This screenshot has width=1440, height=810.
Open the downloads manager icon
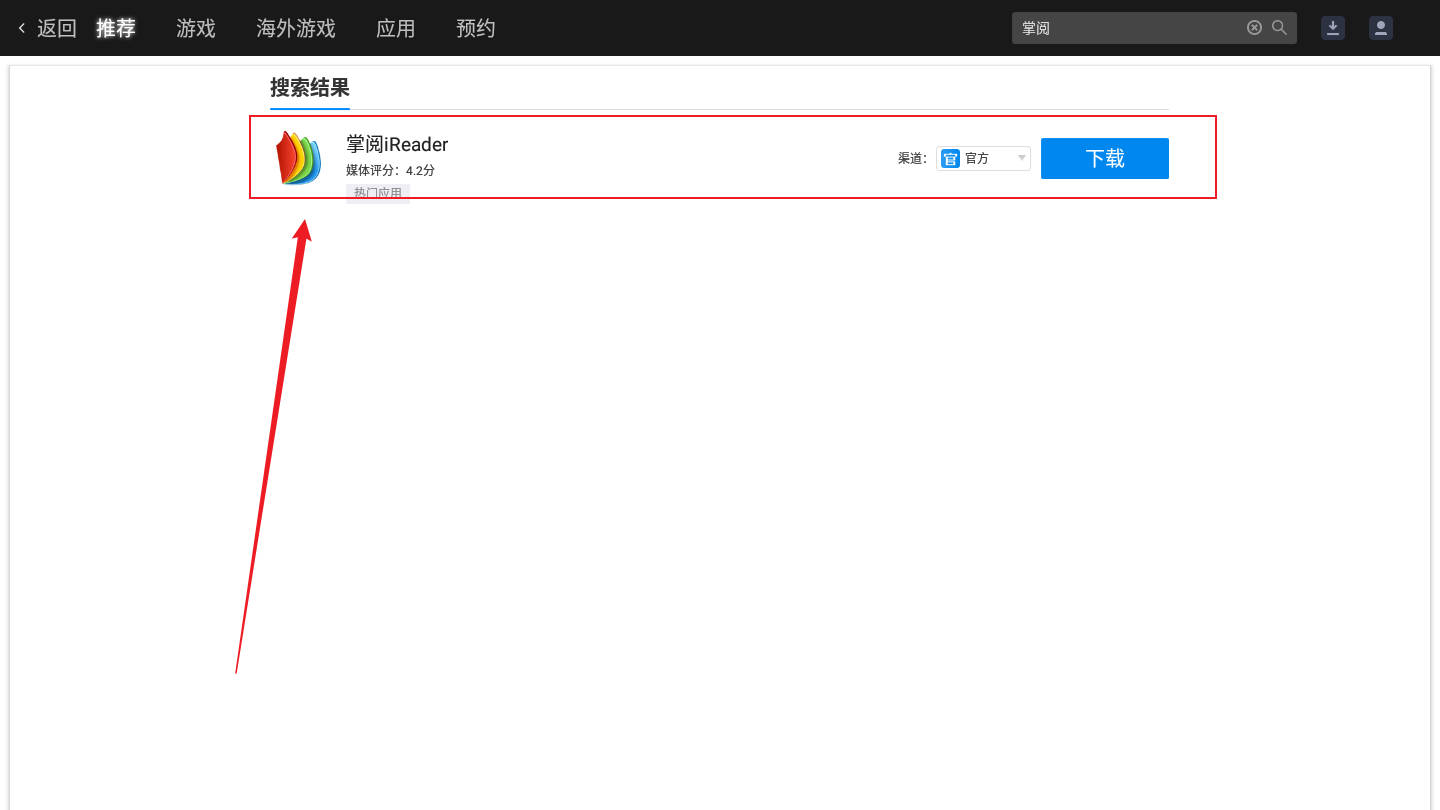tap(1333, 28)
